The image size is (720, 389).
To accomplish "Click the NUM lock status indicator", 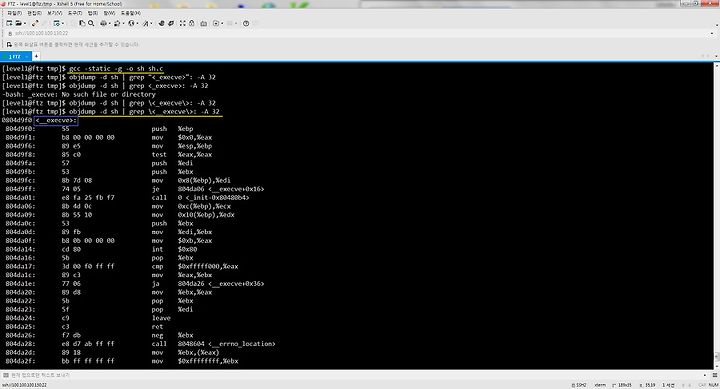I will point(713,385).
